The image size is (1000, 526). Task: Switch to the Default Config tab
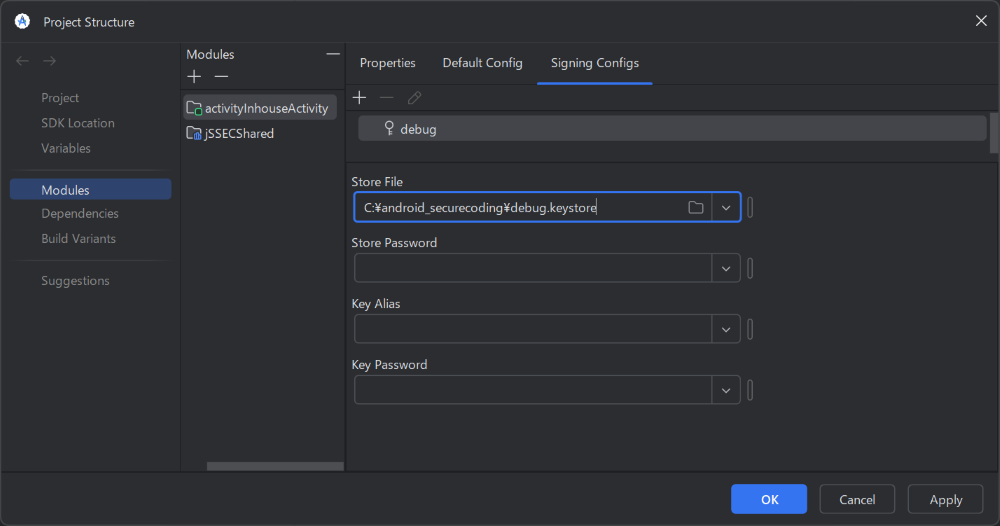[x=482, y=63]
